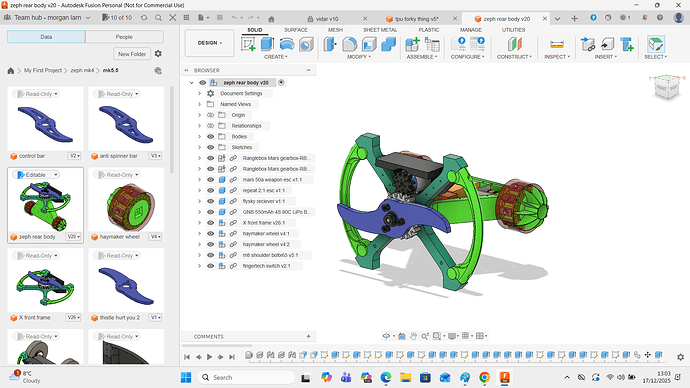Select the Offset Plane construct tool

point(514,44)
